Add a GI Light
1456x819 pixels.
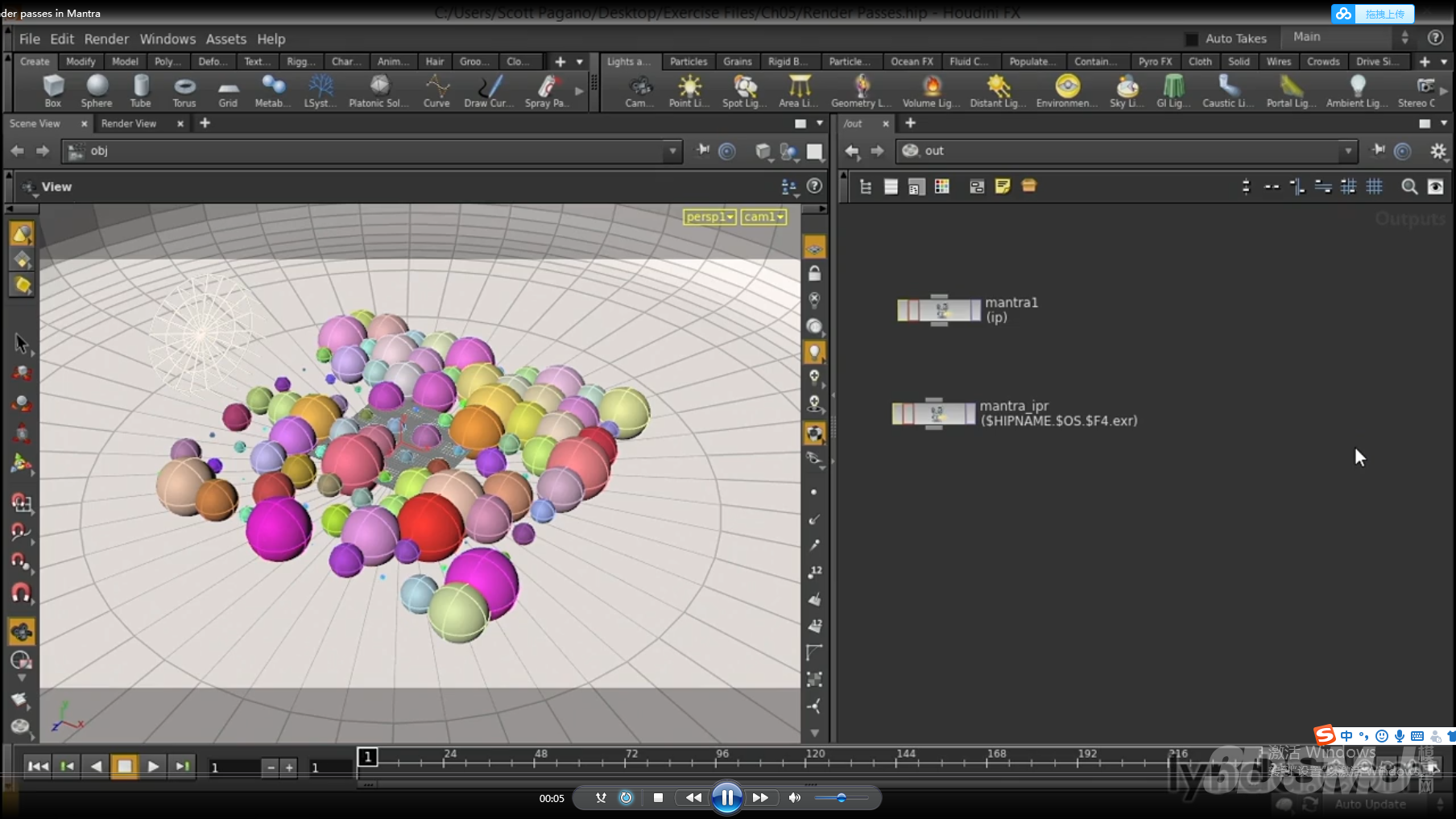tap(1173, 90)
